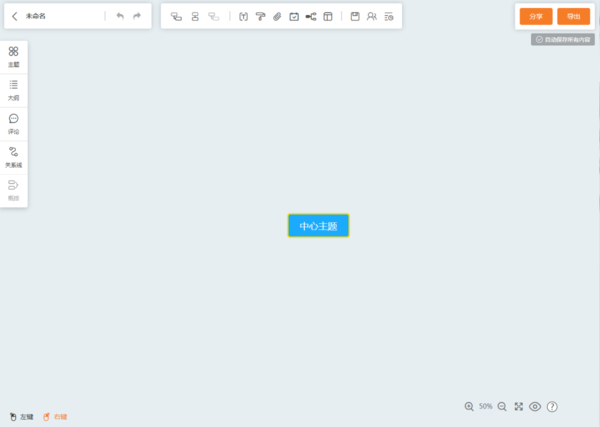Open the 大纲 outline view in sidebar

[14, 91]
